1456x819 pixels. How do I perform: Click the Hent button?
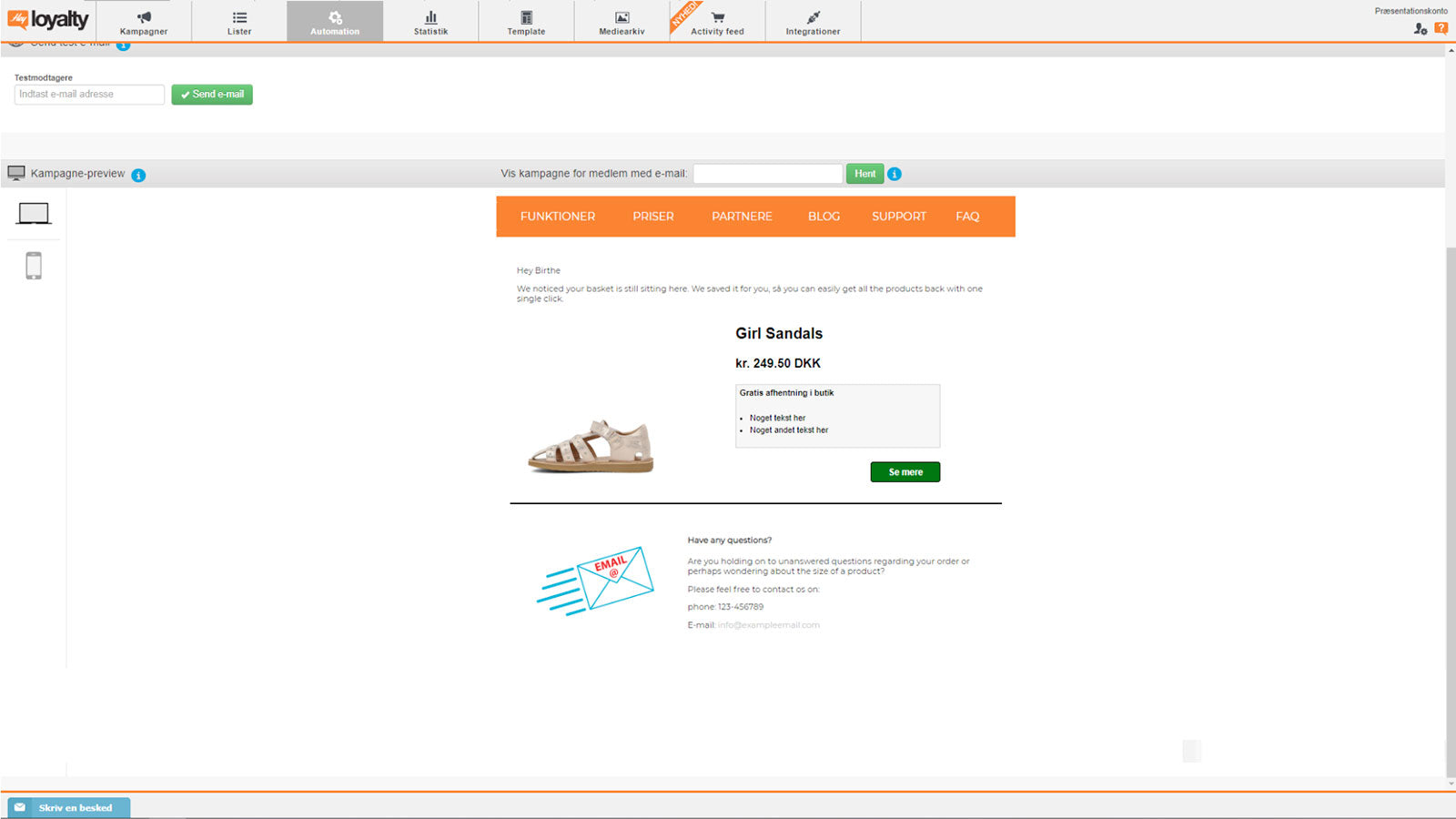point(864,174)
